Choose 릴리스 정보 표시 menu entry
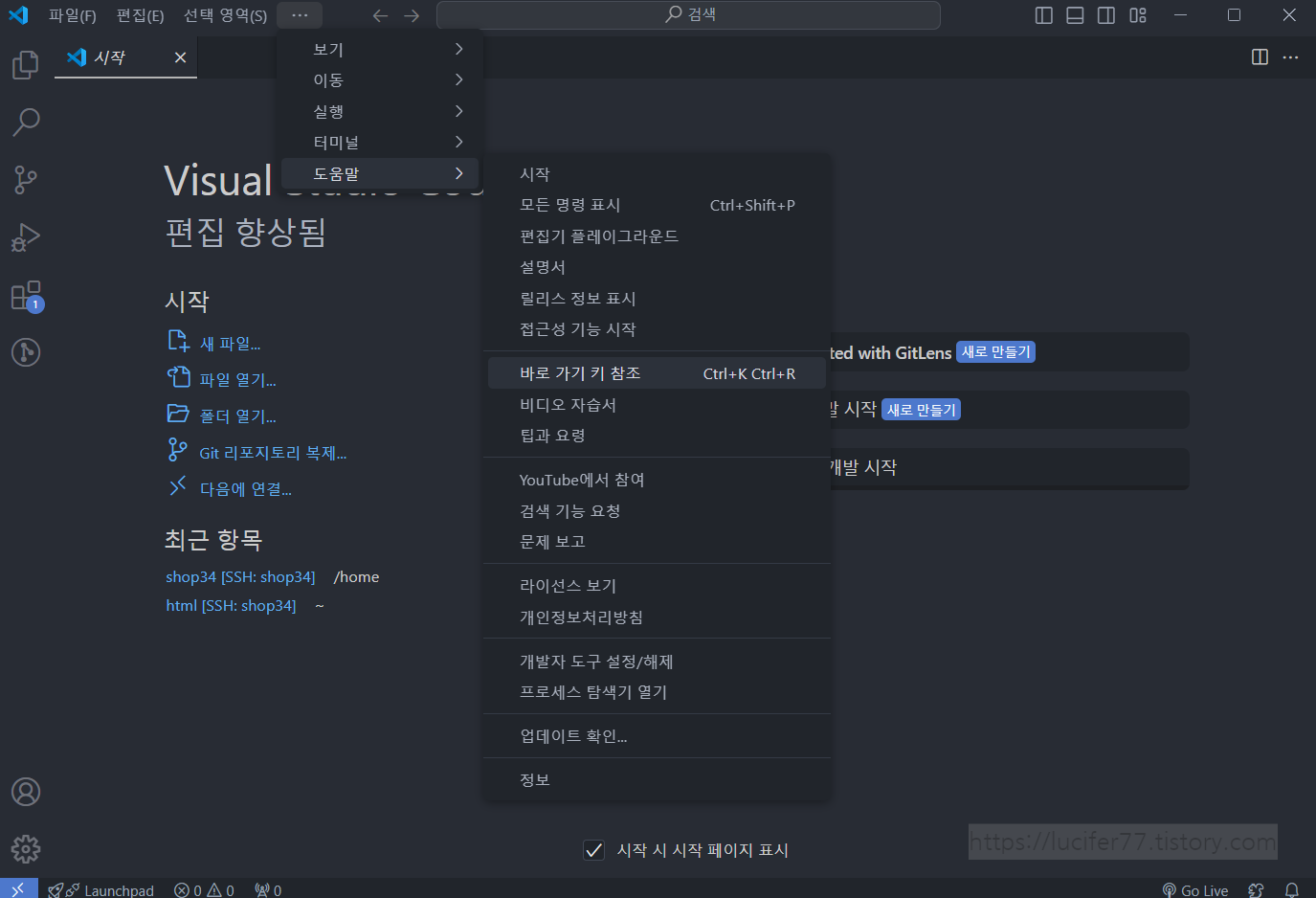The height and width of the screenshot is (898, 1316). point(657,299)
